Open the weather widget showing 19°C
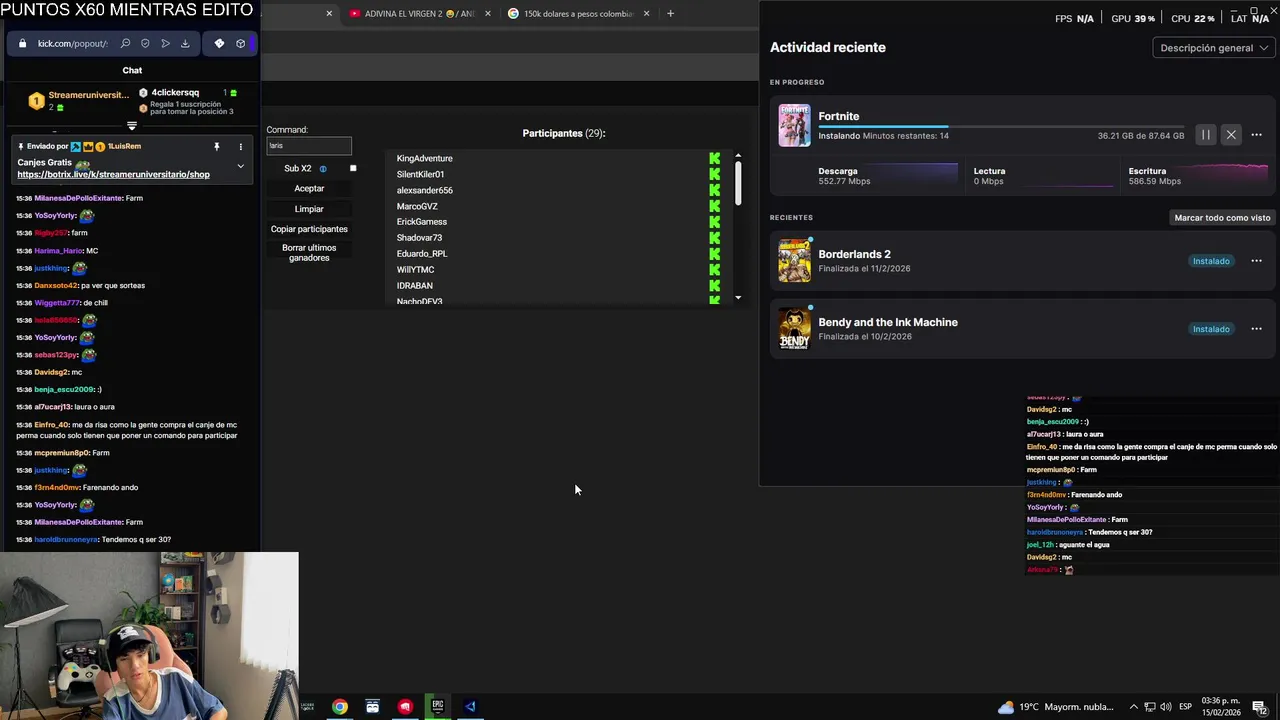This screenshot has width=1280, height=720. pyautogui.click(x=1057, y=707)
